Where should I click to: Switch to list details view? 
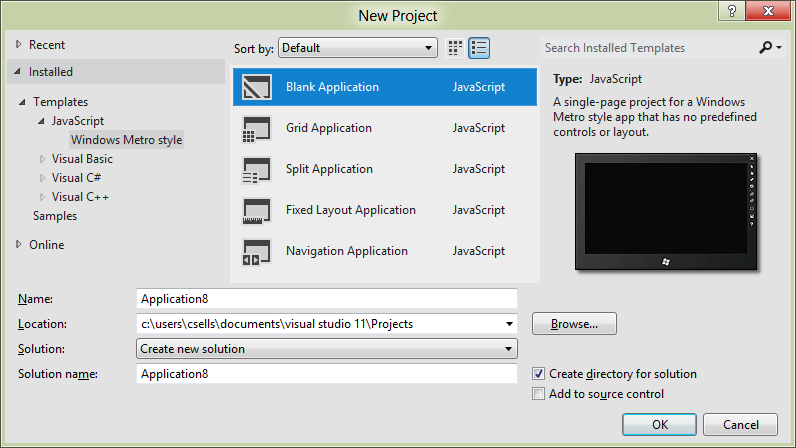click(x=479, y=48)
